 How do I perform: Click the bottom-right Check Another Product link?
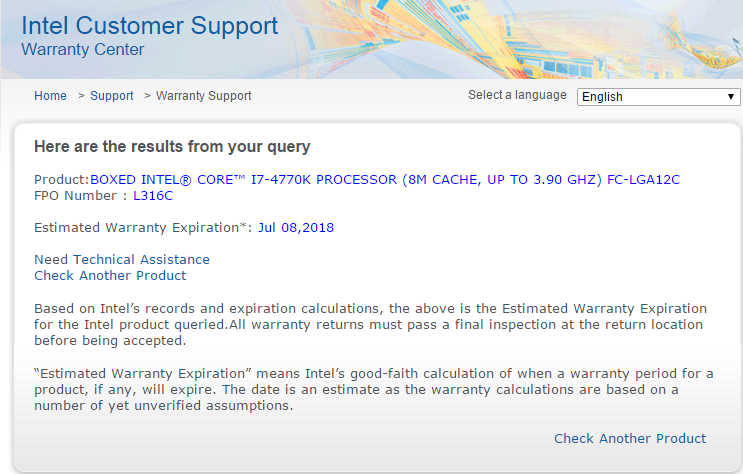[x=630, y=438]
